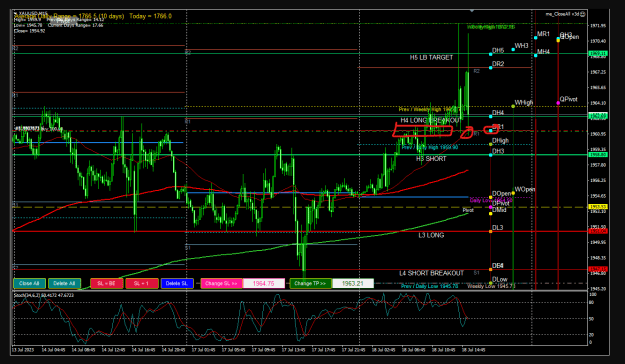This screenshot has height=364, width=625.
Task: Click the WHigh level label
Action: [524, 102]
